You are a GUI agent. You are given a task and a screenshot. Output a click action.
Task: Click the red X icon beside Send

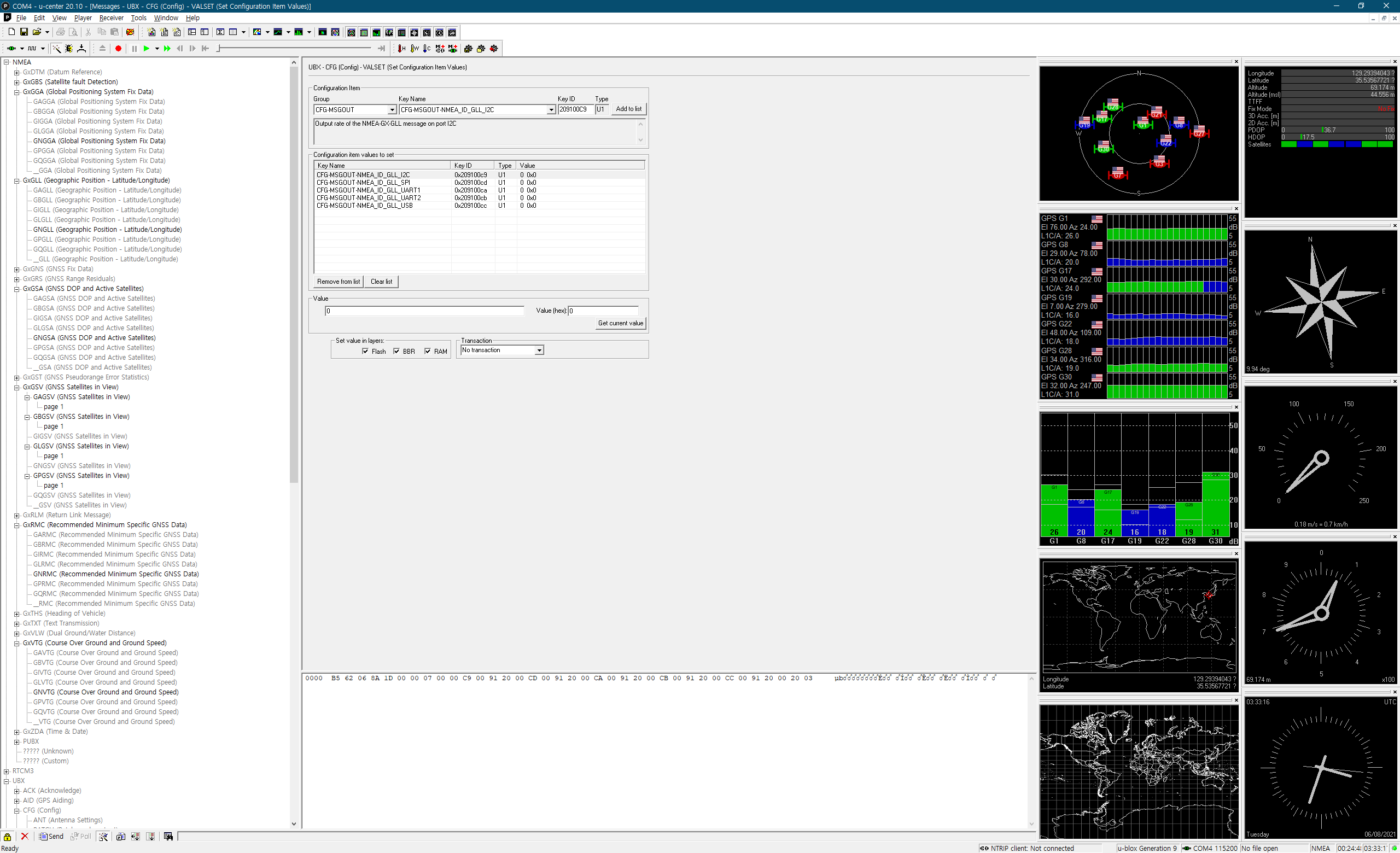(25, 836)
